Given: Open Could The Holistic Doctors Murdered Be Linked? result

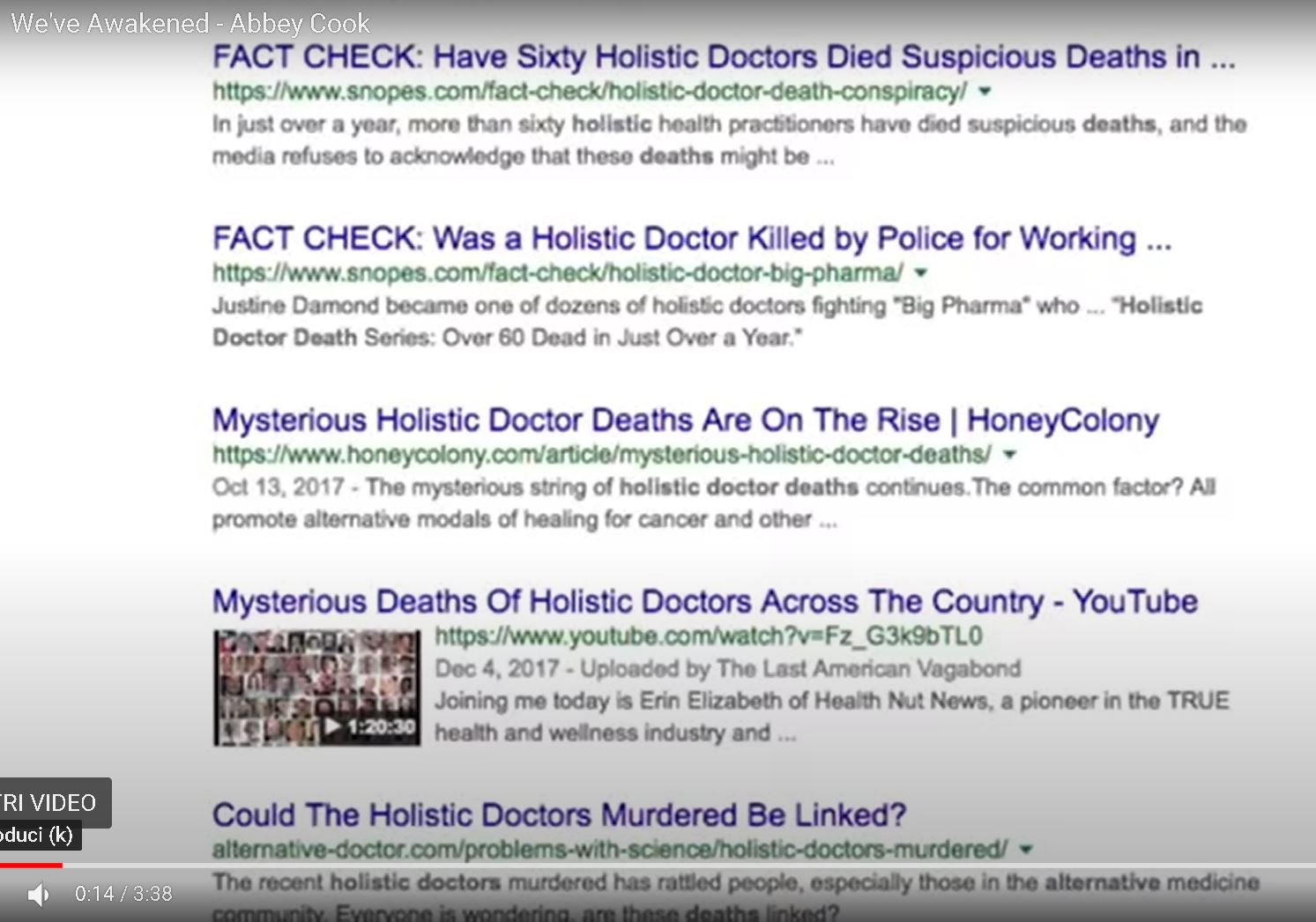Looking at the screenshot, I should (x=559, y=815).
